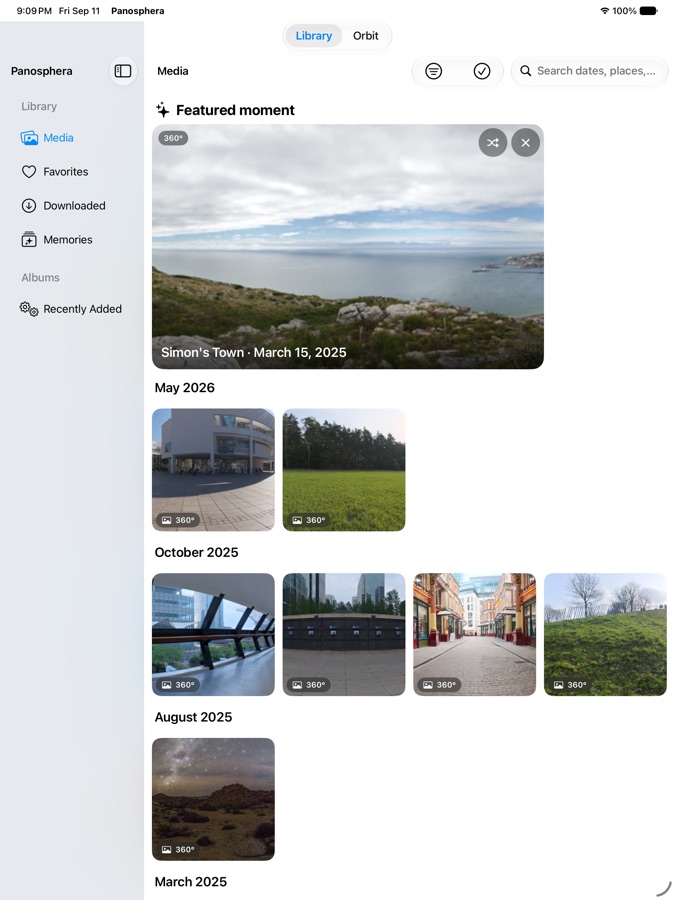This screenshot has width=675, height=900.
Task: Switch to the Library tab
Action: (313, 36)
